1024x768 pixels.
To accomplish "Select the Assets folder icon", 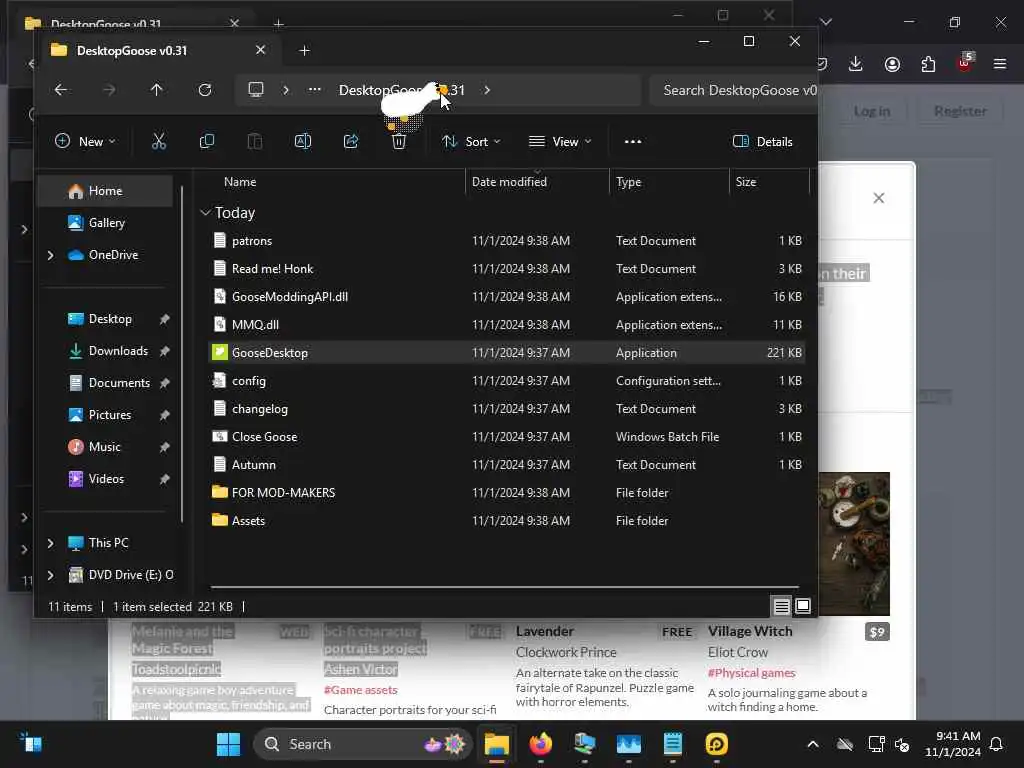I will point(220,520).
